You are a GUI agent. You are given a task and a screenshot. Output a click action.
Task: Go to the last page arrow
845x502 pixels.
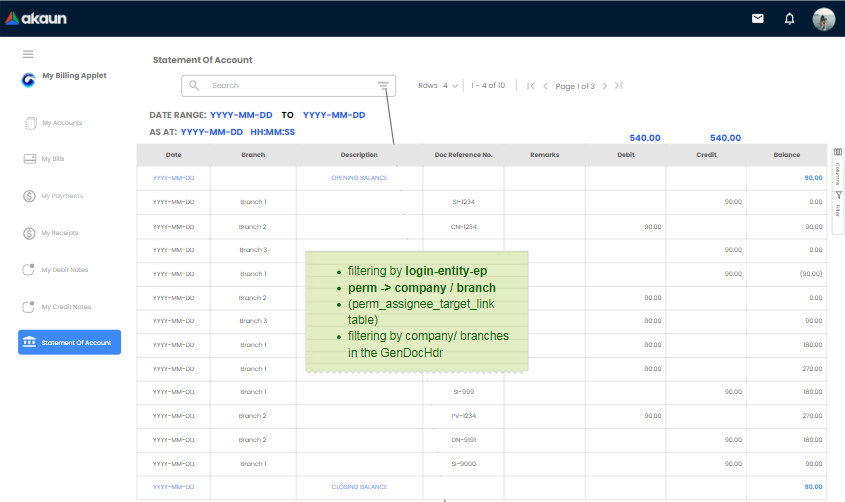tap(618, 86)
